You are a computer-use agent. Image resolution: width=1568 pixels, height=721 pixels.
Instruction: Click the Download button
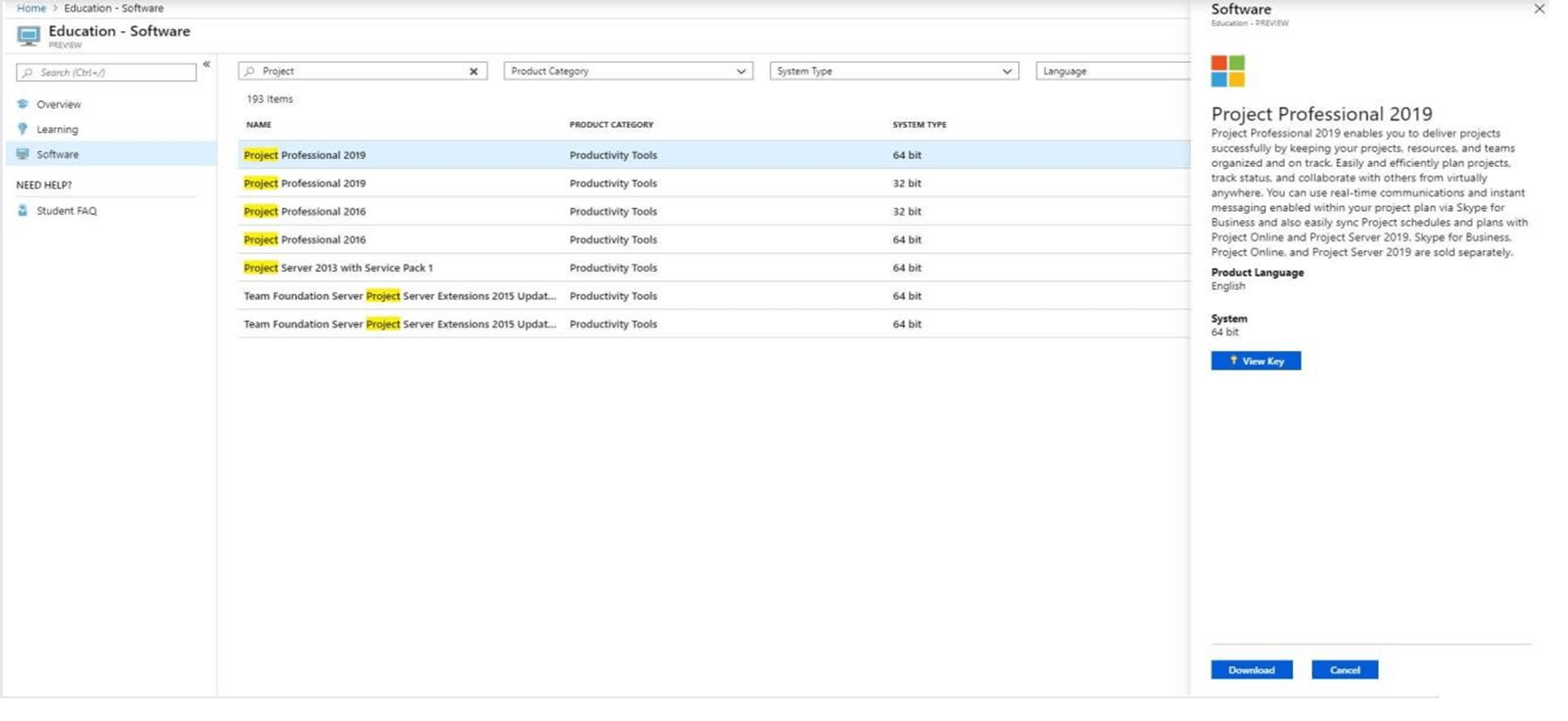1251,670
